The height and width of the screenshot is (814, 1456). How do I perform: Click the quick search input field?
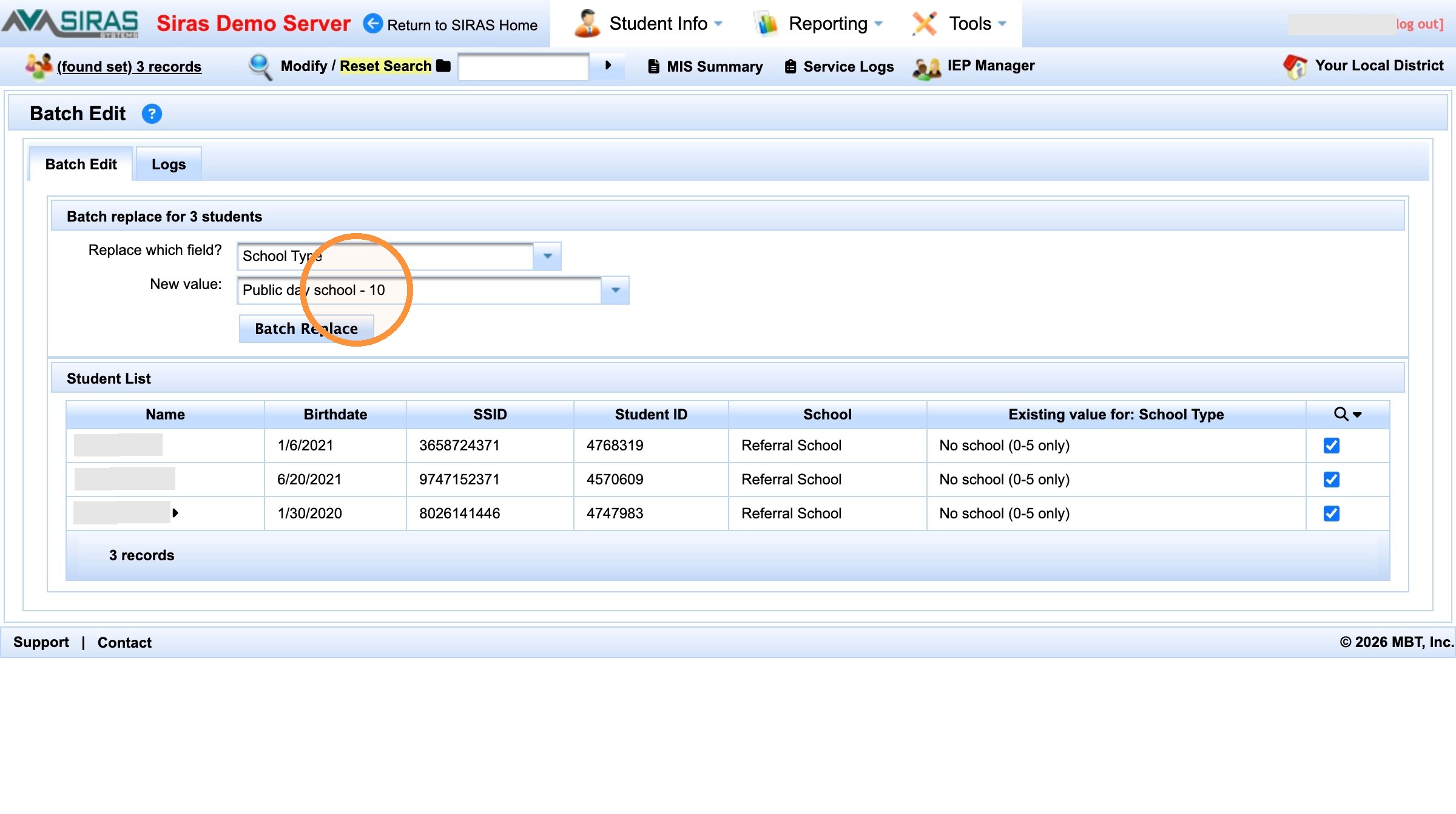click(x=524, y=66)
